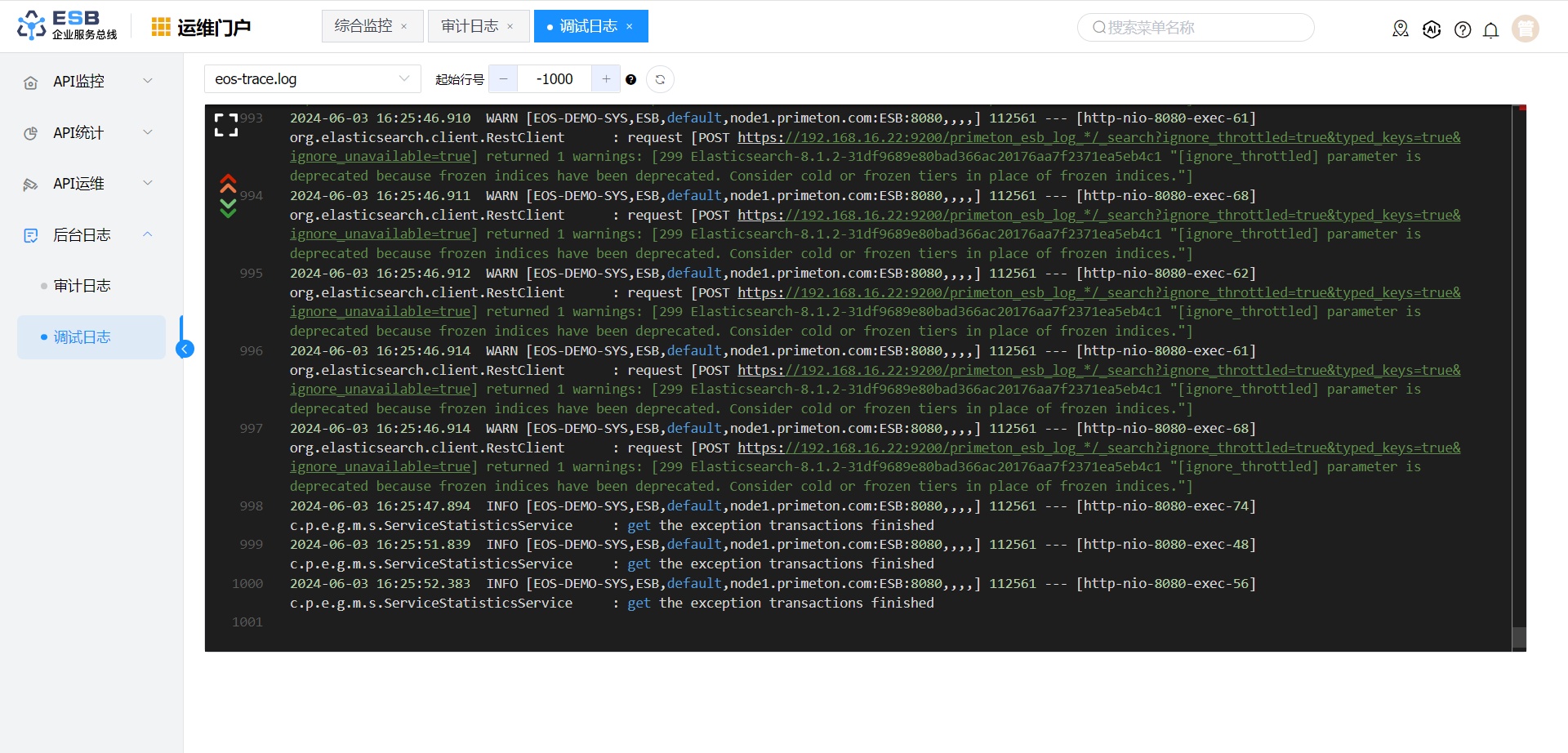This screenshot has height=753, width=1568.
Task: Click the fullscreen icon in the log viewer
Action: [226, 125]
